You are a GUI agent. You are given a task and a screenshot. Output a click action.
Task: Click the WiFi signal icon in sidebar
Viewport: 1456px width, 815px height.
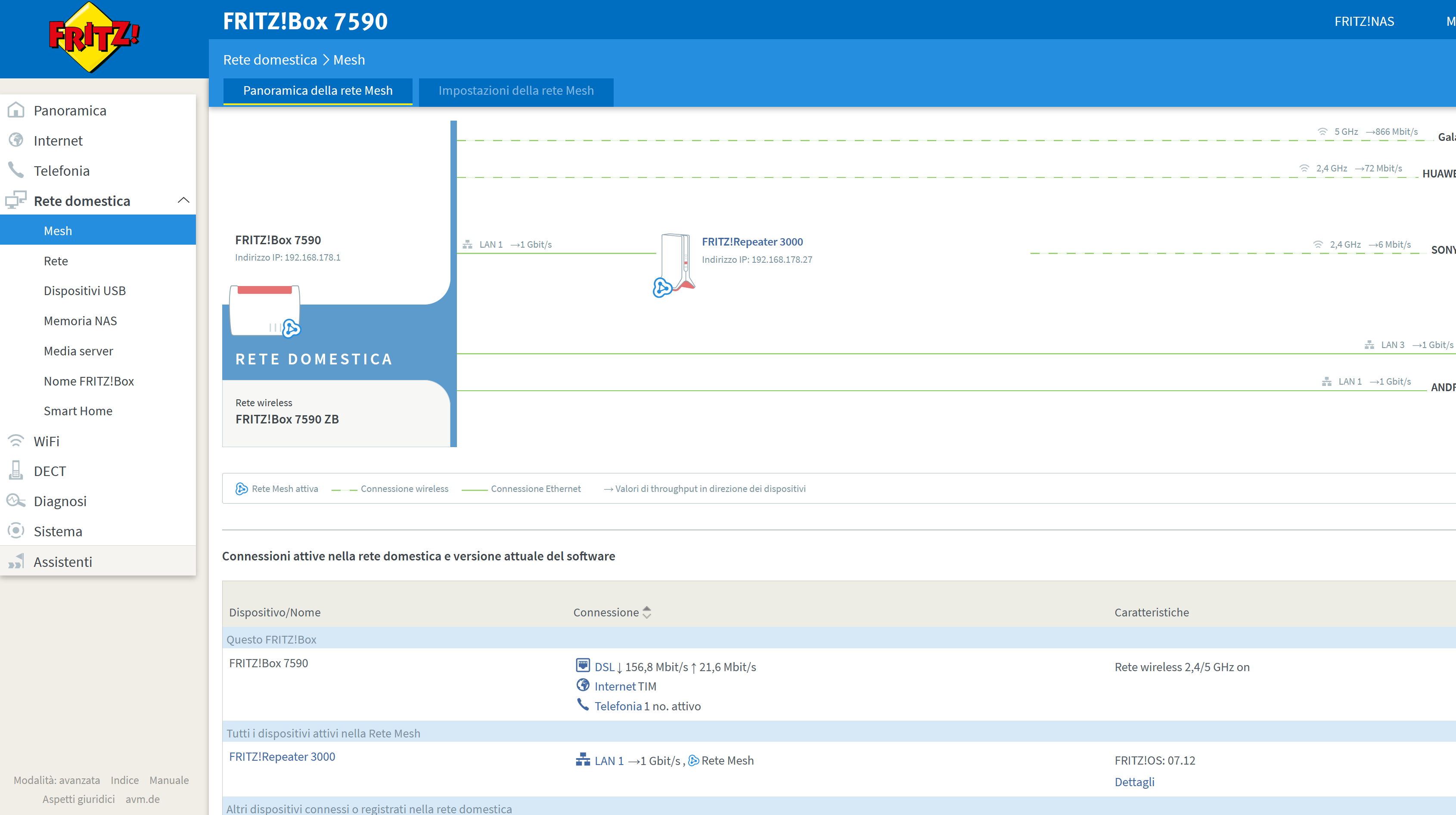tap(16, 440)
